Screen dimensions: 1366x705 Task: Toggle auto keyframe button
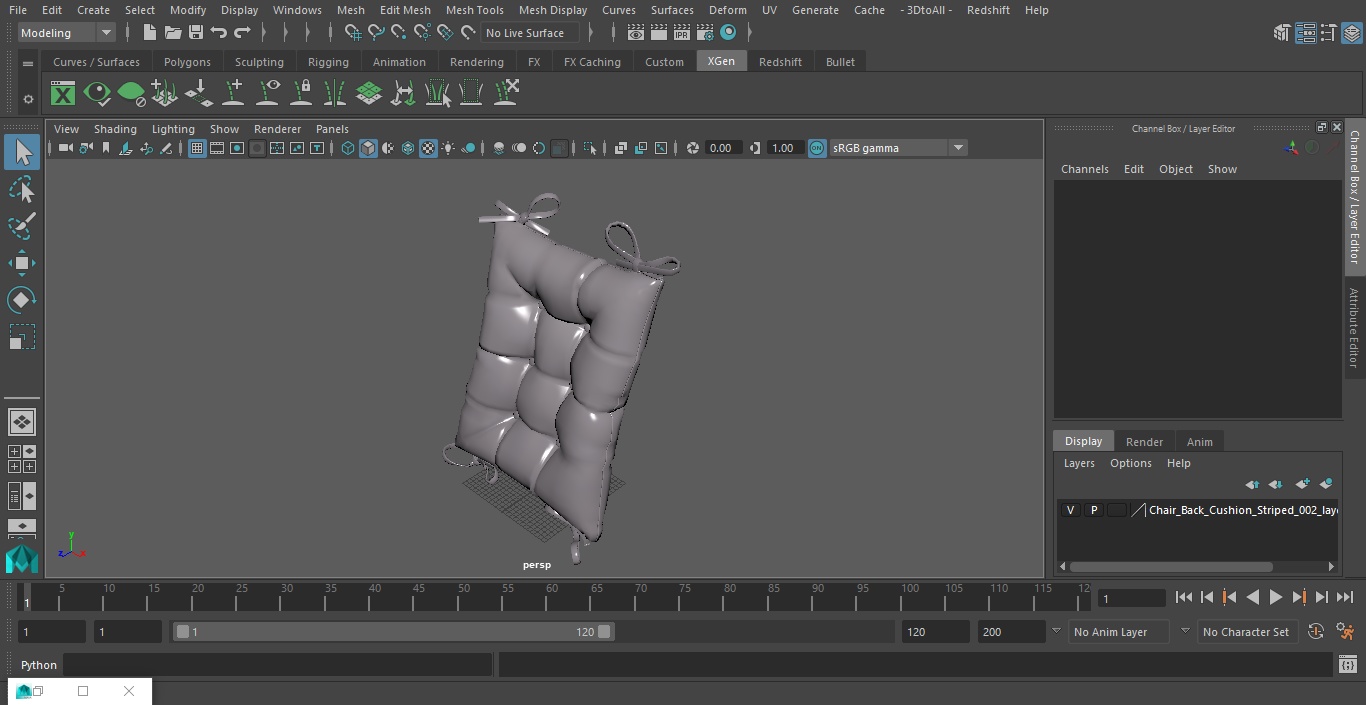coord(1316,632)
